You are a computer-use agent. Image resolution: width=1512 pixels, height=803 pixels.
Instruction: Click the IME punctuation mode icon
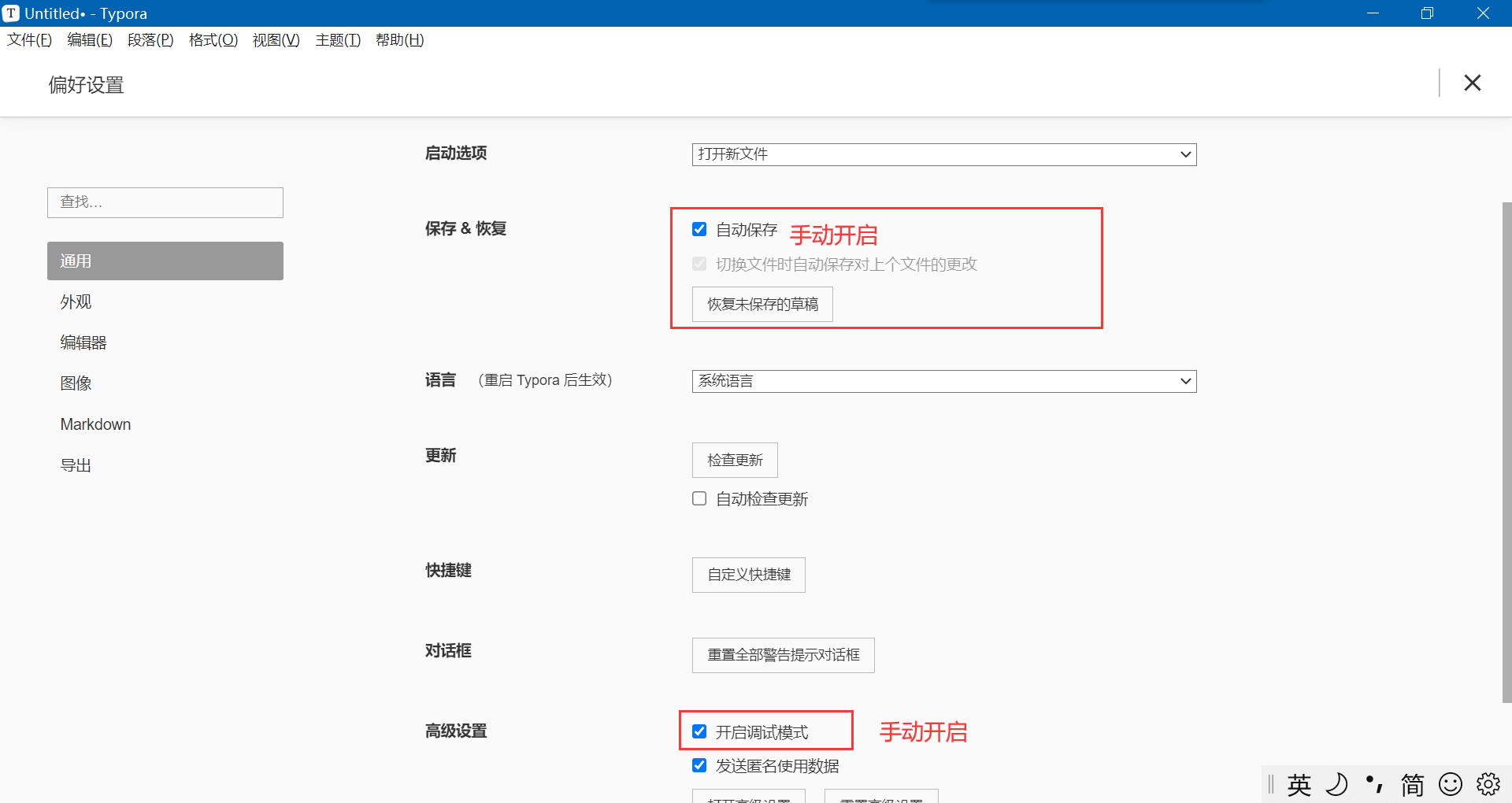click(x=1375, y=784)
